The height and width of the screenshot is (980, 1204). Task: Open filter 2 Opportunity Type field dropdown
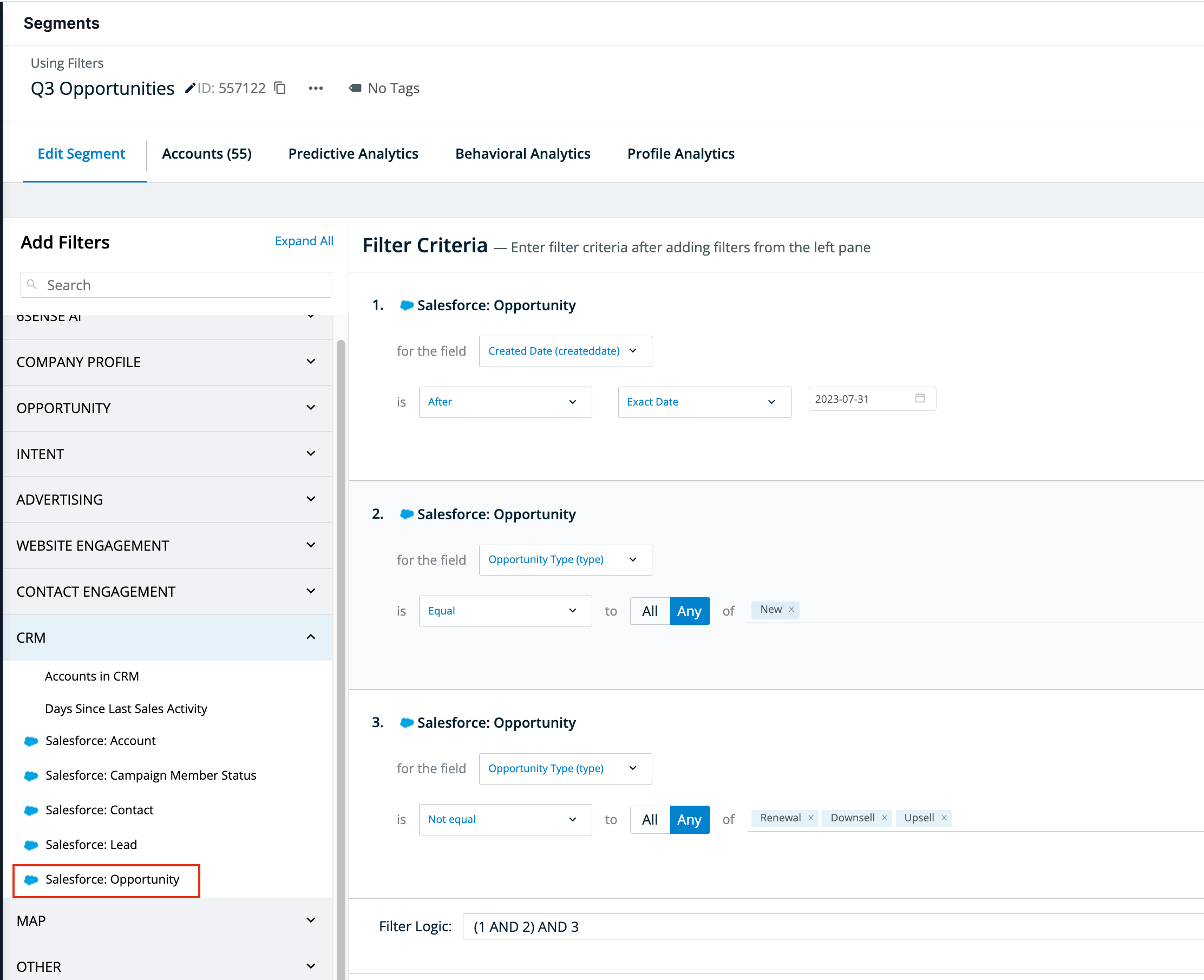click(x=565, y=559)
